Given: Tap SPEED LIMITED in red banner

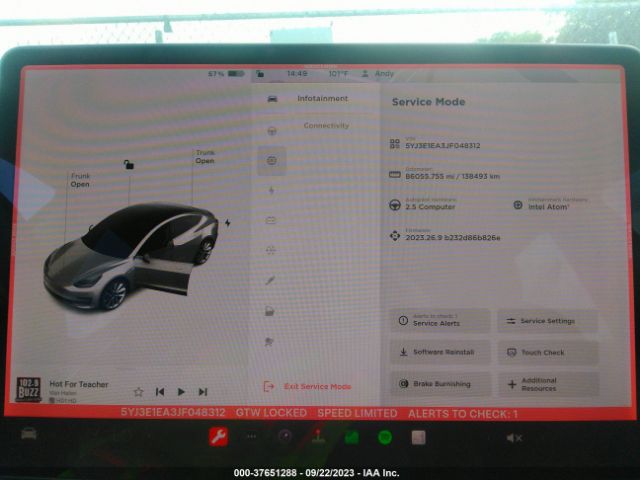Looking at the screenshot, I should pyautogui.click(x=357, y=413).
